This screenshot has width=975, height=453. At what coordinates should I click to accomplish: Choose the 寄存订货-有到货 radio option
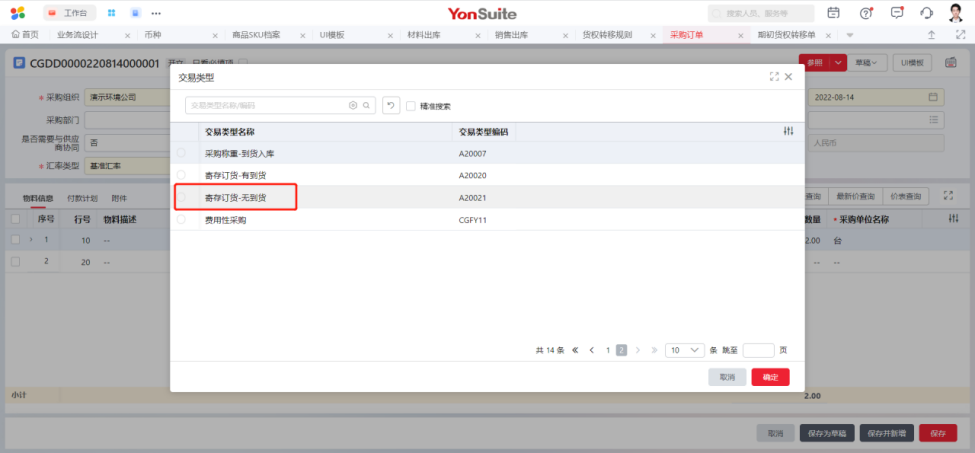(x=181, y=175)
